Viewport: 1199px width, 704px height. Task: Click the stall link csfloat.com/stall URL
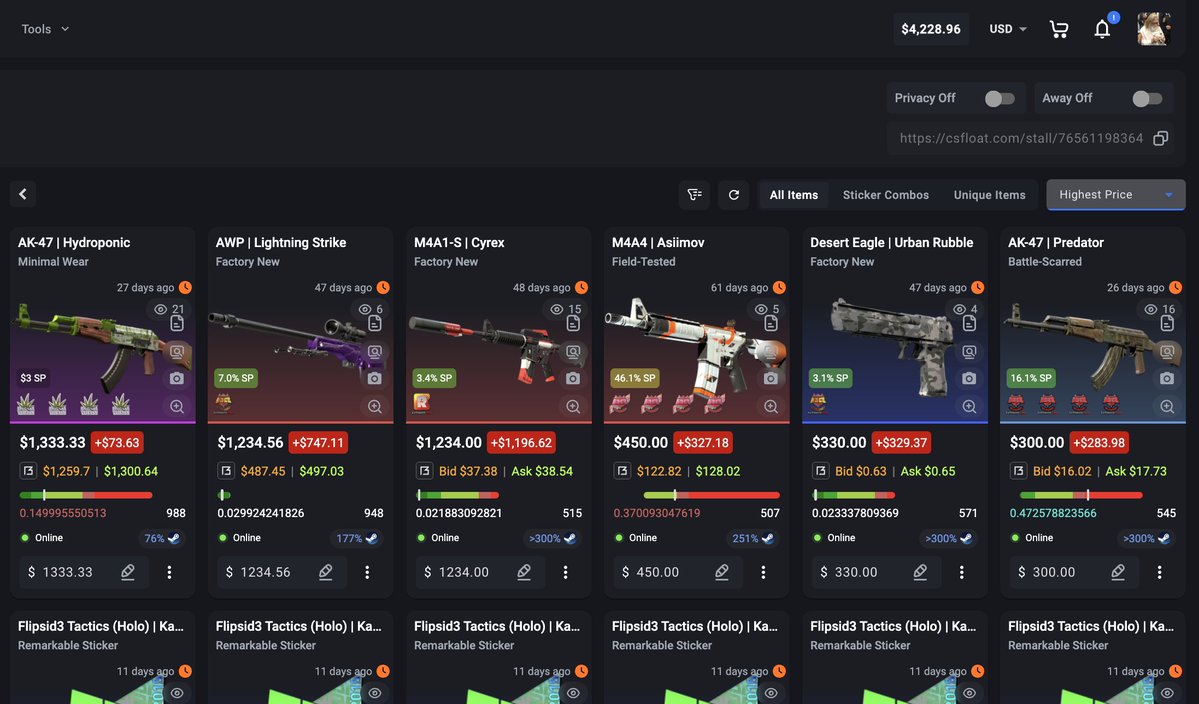1021,138
